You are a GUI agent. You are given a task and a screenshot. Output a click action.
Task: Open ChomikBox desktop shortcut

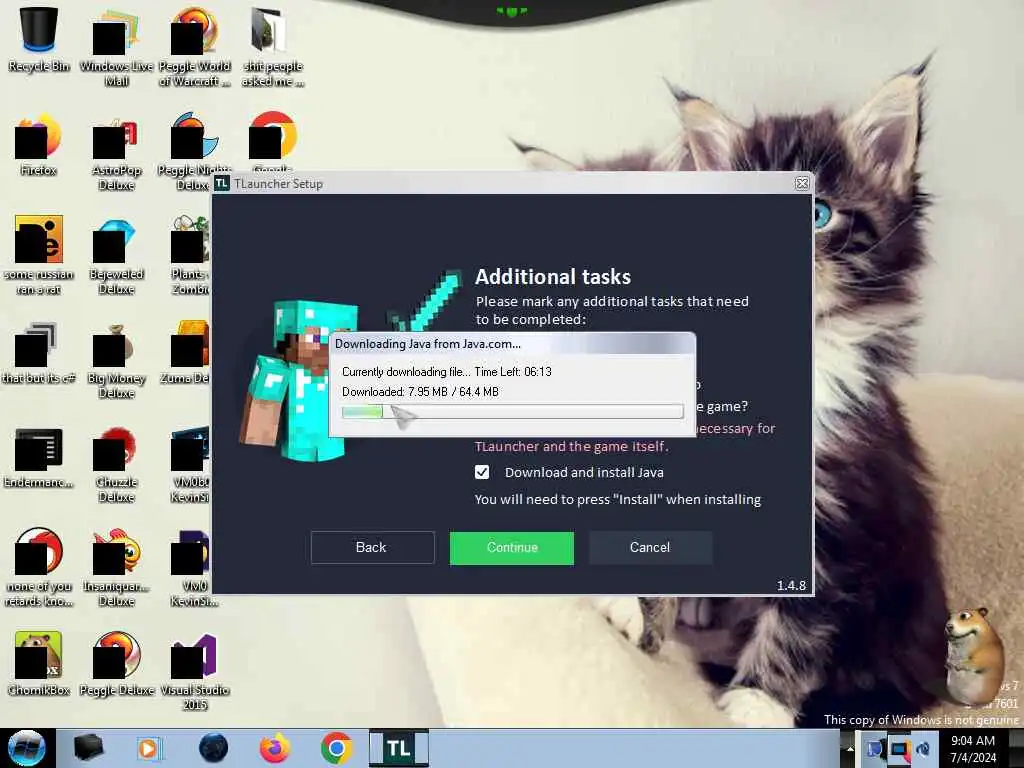(39, 664)
